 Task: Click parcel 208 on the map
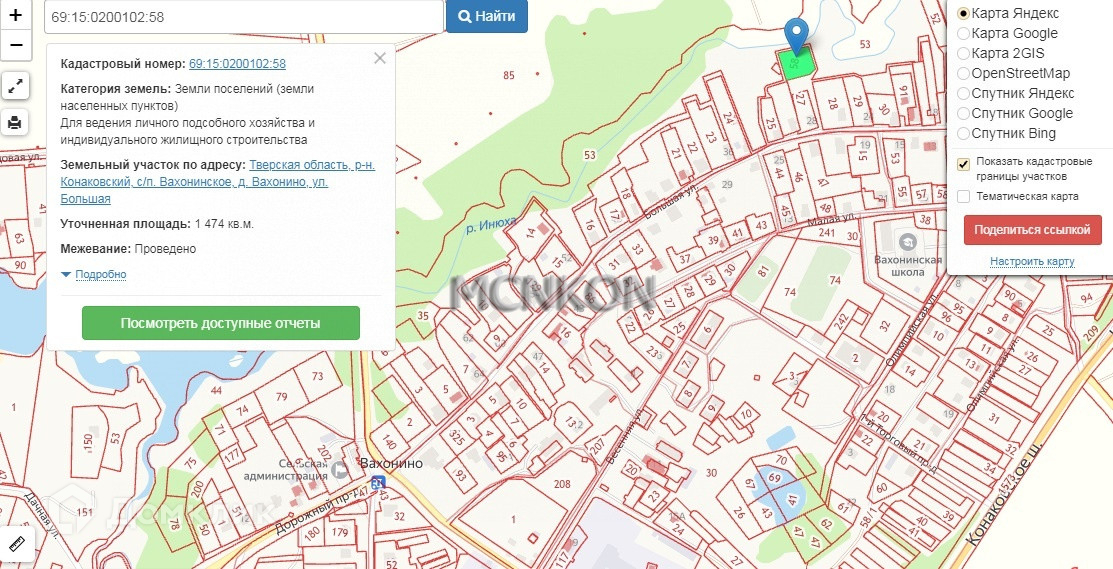click(x=562, y=485)
